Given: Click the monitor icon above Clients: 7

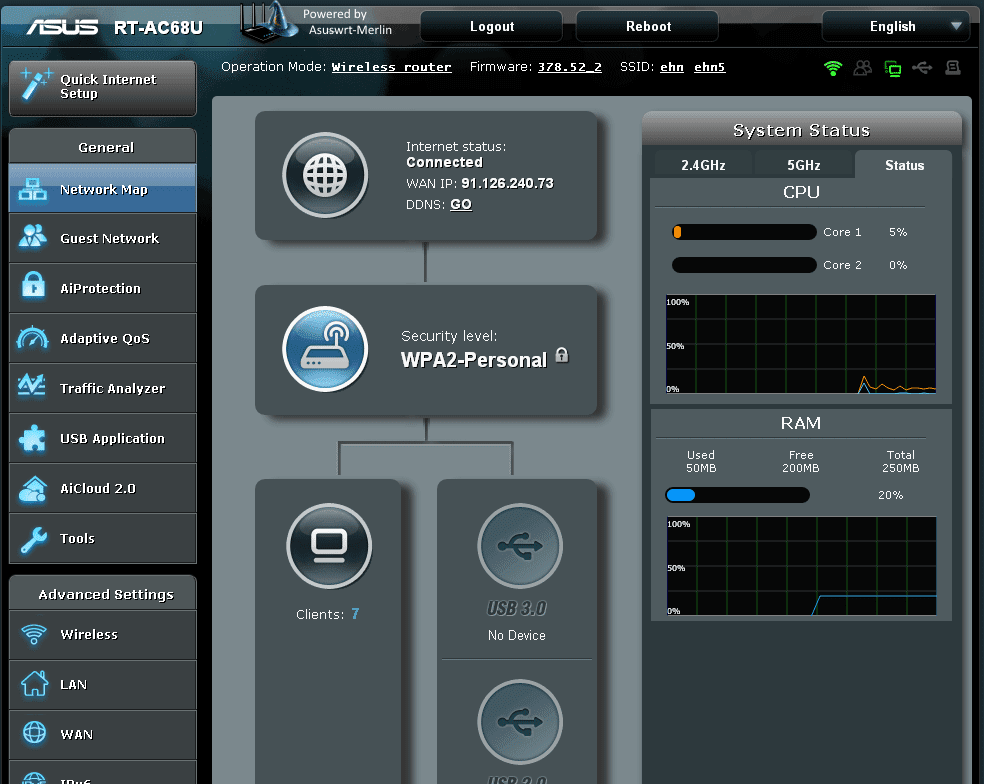Looking at the screenshot, I should pos(330,546).
